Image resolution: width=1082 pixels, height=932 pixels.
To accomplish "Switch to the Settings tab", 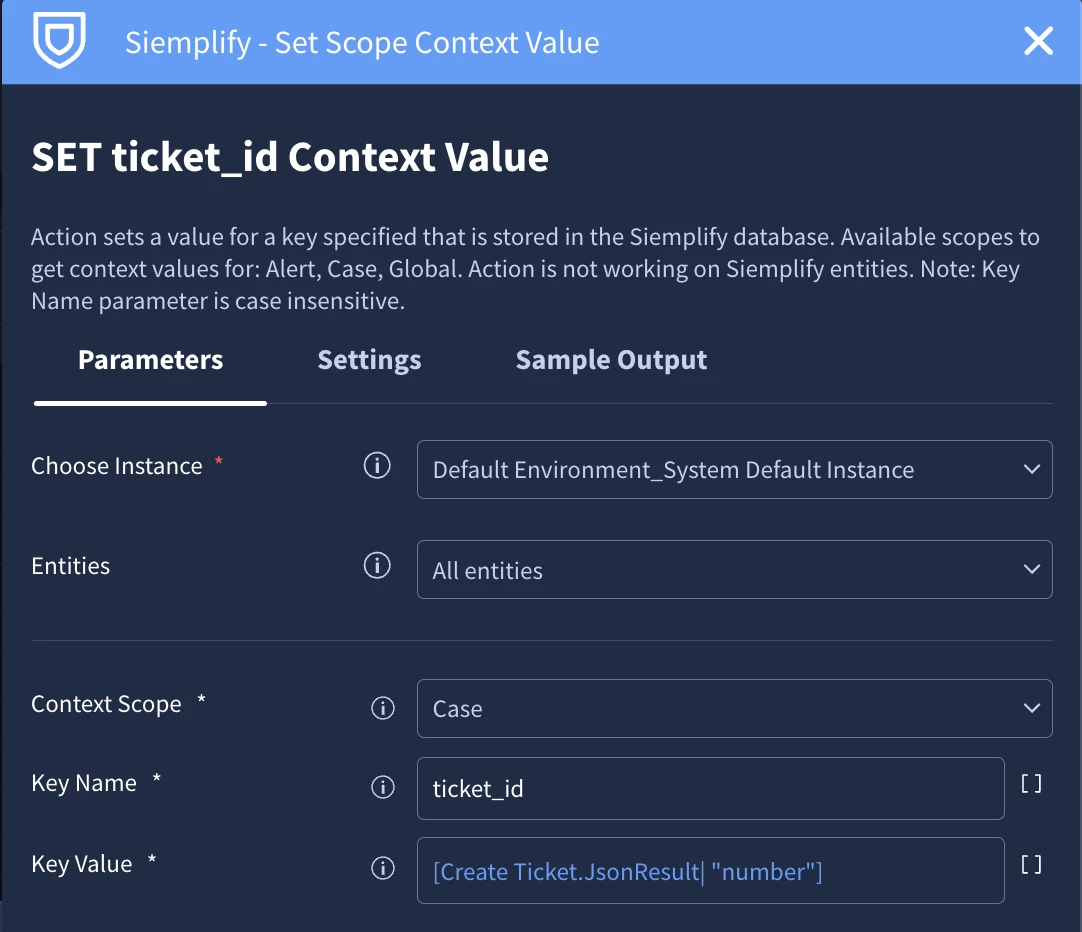I will [369, 360].
